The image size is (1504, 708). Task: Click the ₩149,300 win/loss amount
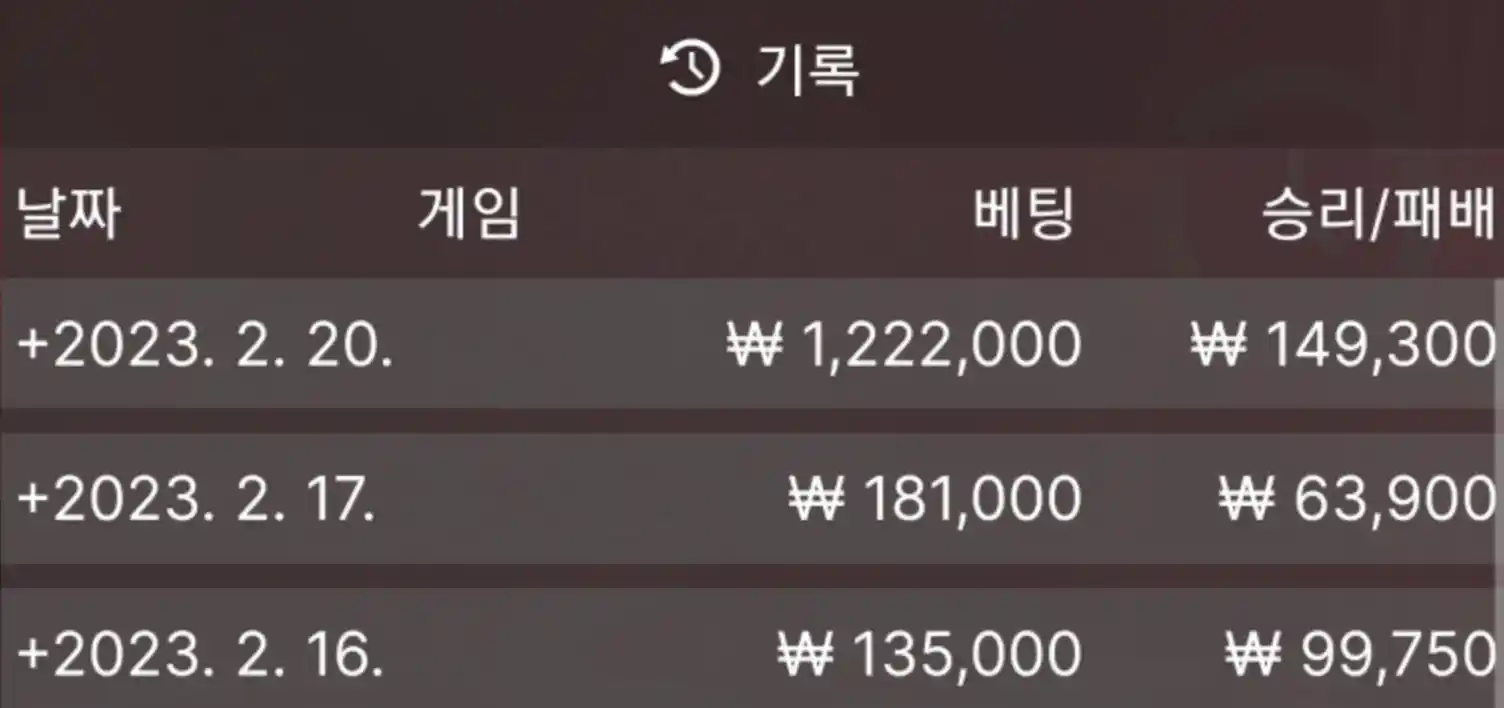(1342, 345)
